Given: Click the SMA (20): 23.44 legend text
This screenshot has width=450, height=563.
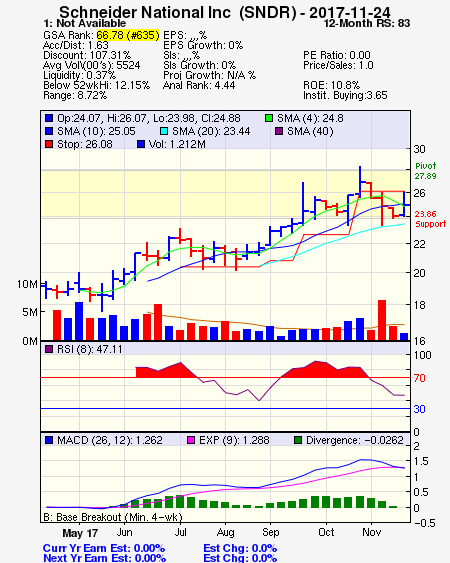Looking at the screenshot, I should [x=211, y=131].
